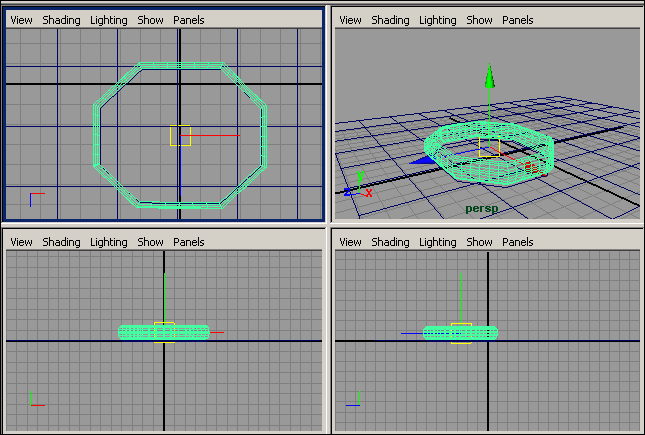
Task: Open the Panels menu in the side view panel
Action: [x=517, y=242]
